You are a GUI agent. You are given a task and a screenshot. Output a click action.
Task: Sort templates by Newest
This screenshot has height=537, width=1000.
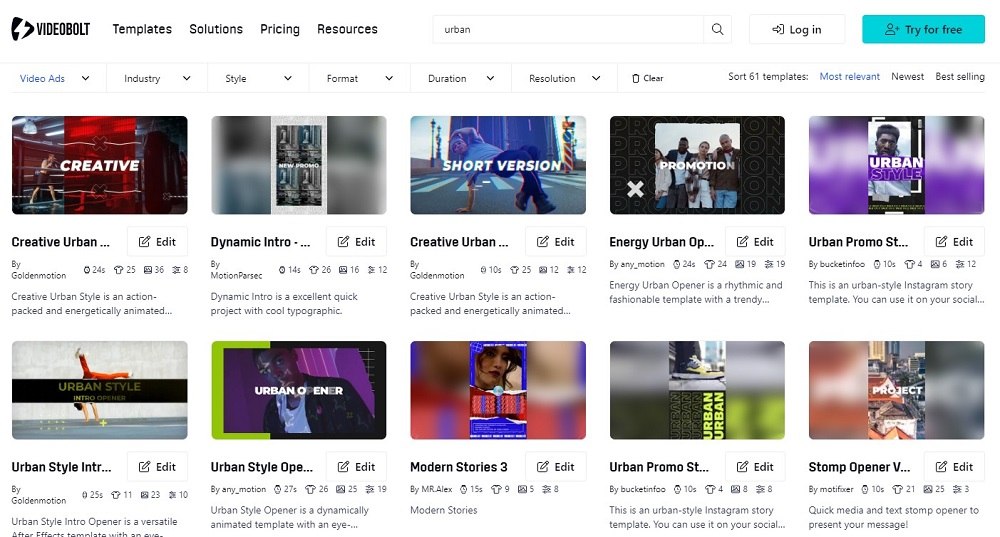click(x=908, y=77)
